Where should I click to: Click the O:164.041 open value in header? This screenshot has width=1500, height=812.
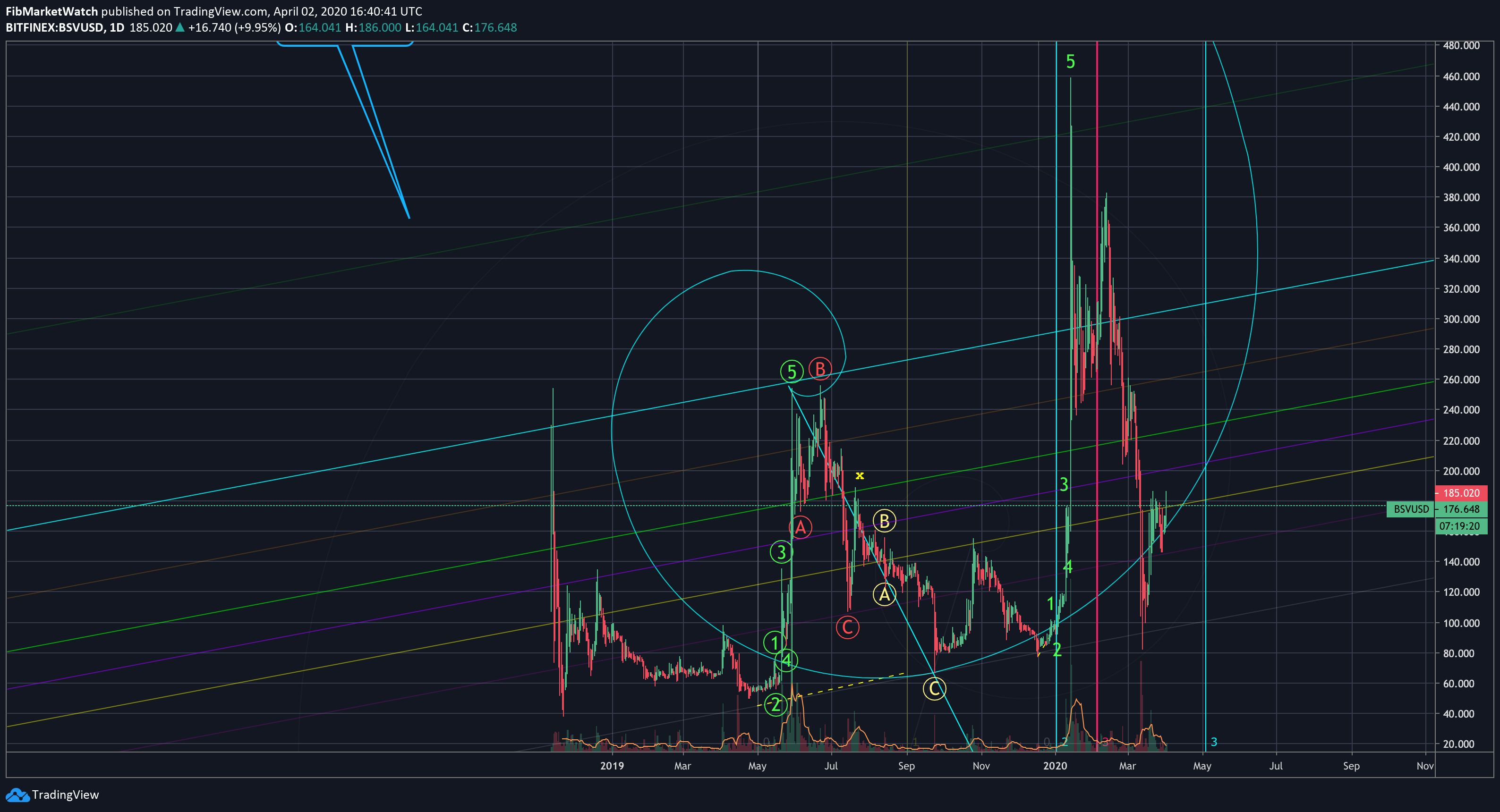click(x=313, y=27)
